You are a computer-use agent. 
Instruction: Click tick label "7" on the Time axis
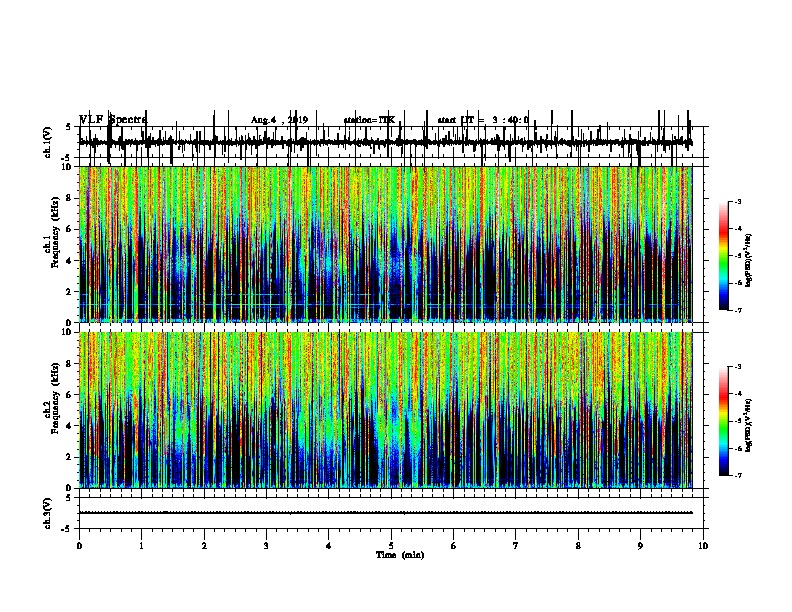516,545
